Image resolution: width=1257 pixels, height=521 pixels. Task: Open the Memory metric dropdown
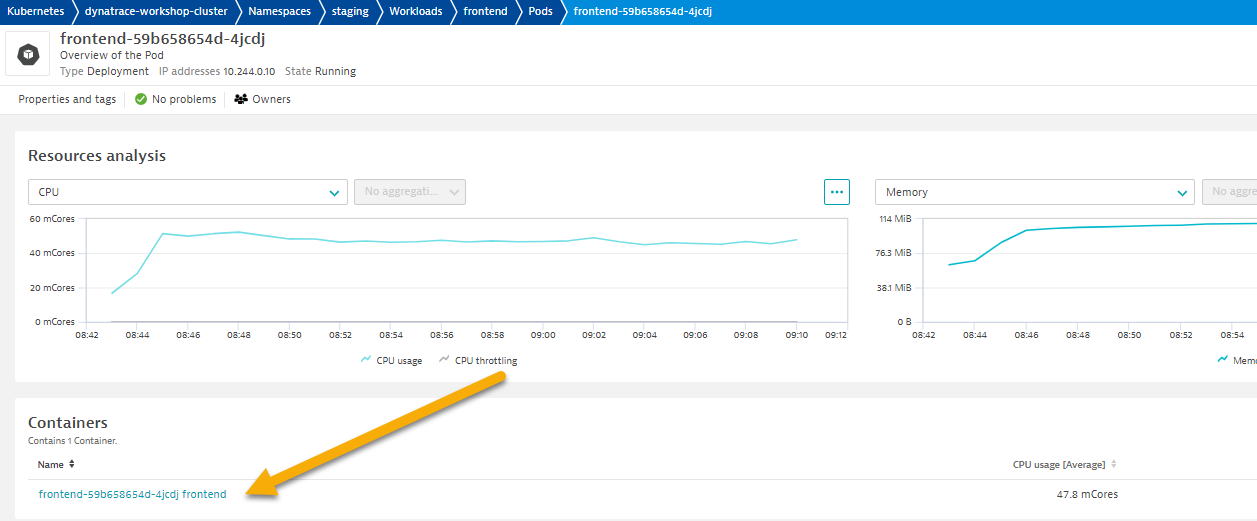coord(1034,192)
